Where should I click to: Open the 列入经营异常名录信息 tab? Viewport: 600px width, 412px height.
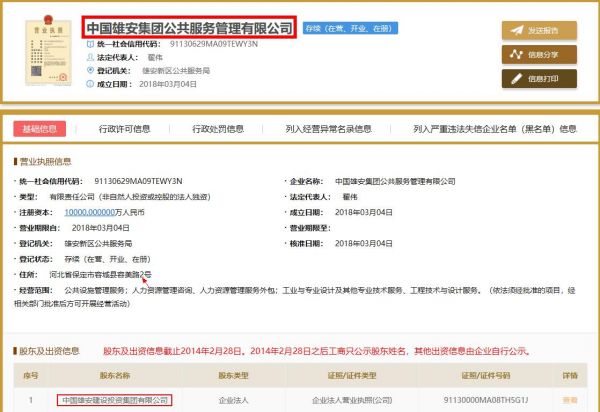click(x=328, y=129)
